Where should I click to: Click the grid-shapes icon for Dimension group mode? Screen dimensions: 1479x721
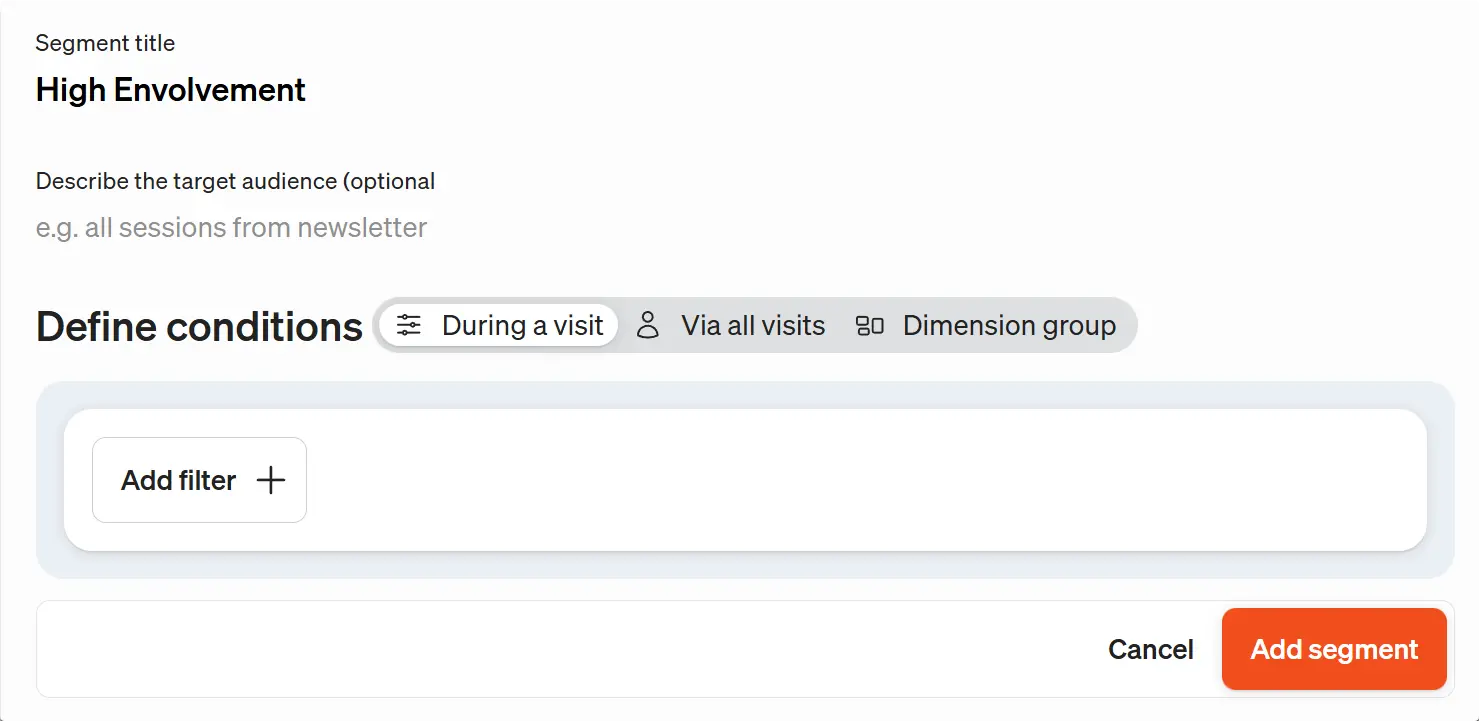(x=869, y=324)
